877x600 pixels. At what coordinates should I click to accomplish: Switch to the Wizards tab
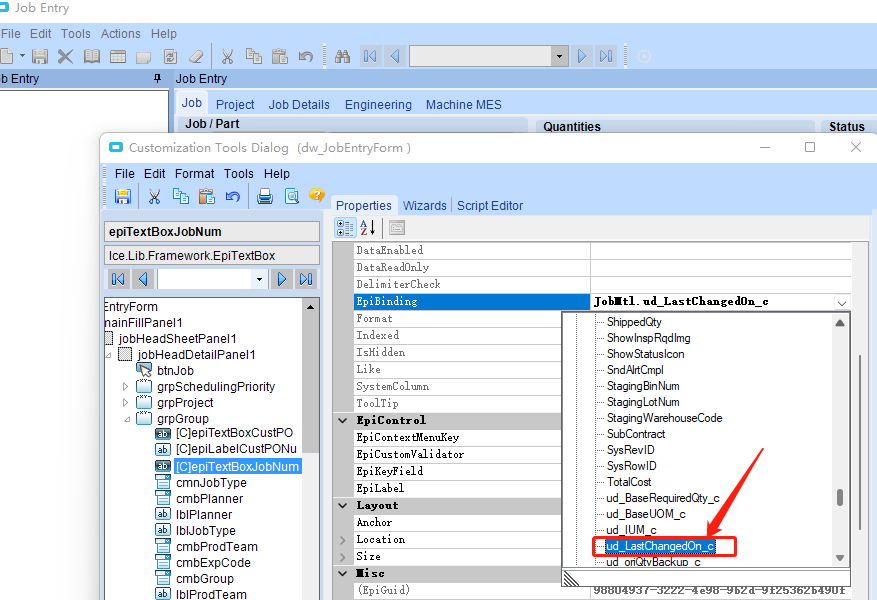click(x=425, y=206)
